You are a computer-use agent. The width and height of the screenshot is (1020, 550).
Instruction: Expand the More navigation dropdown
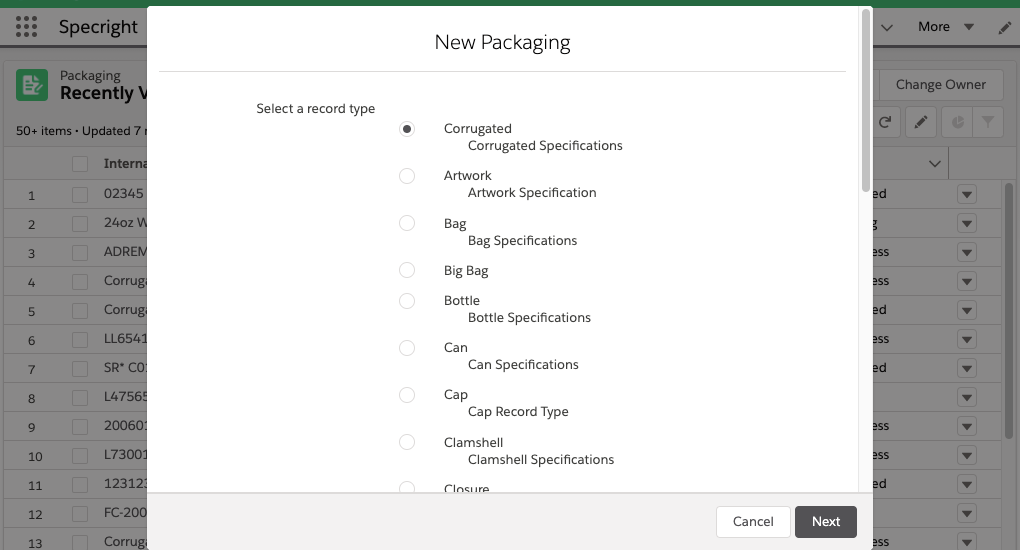(x=945, y=27)
